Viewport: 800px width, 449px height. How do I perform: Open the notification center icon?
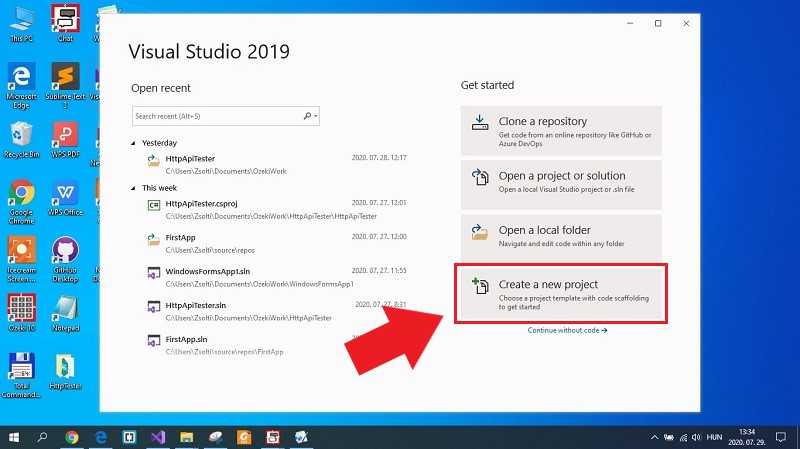(781, 437)
